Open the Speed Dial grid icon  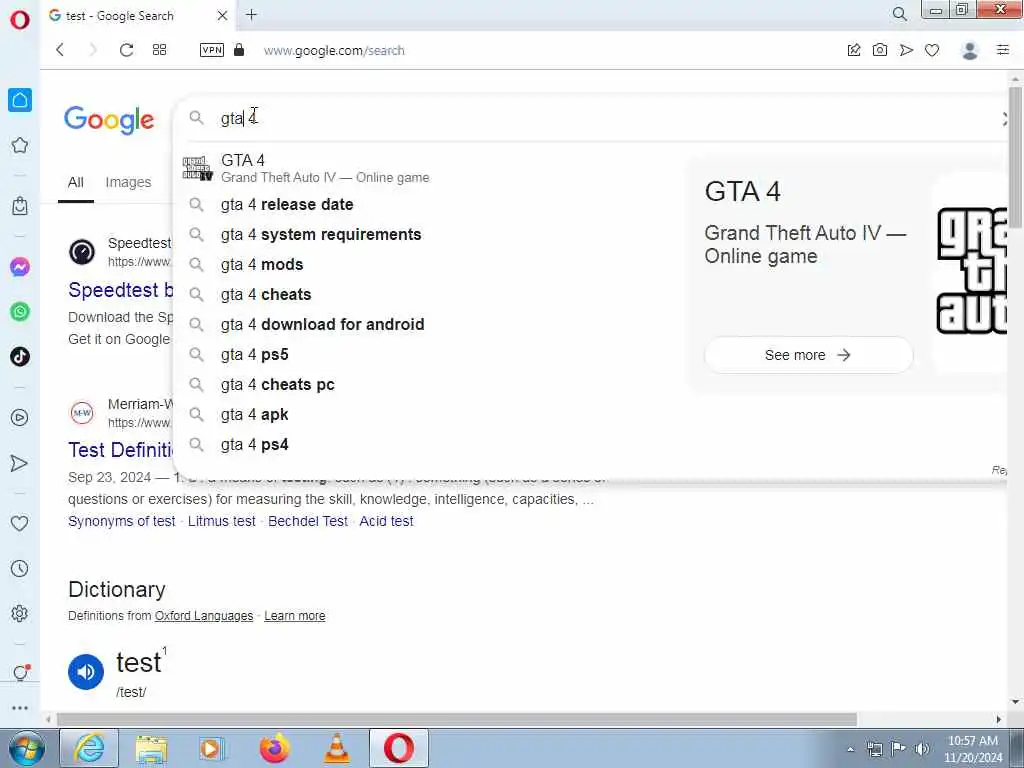(159, 50)
